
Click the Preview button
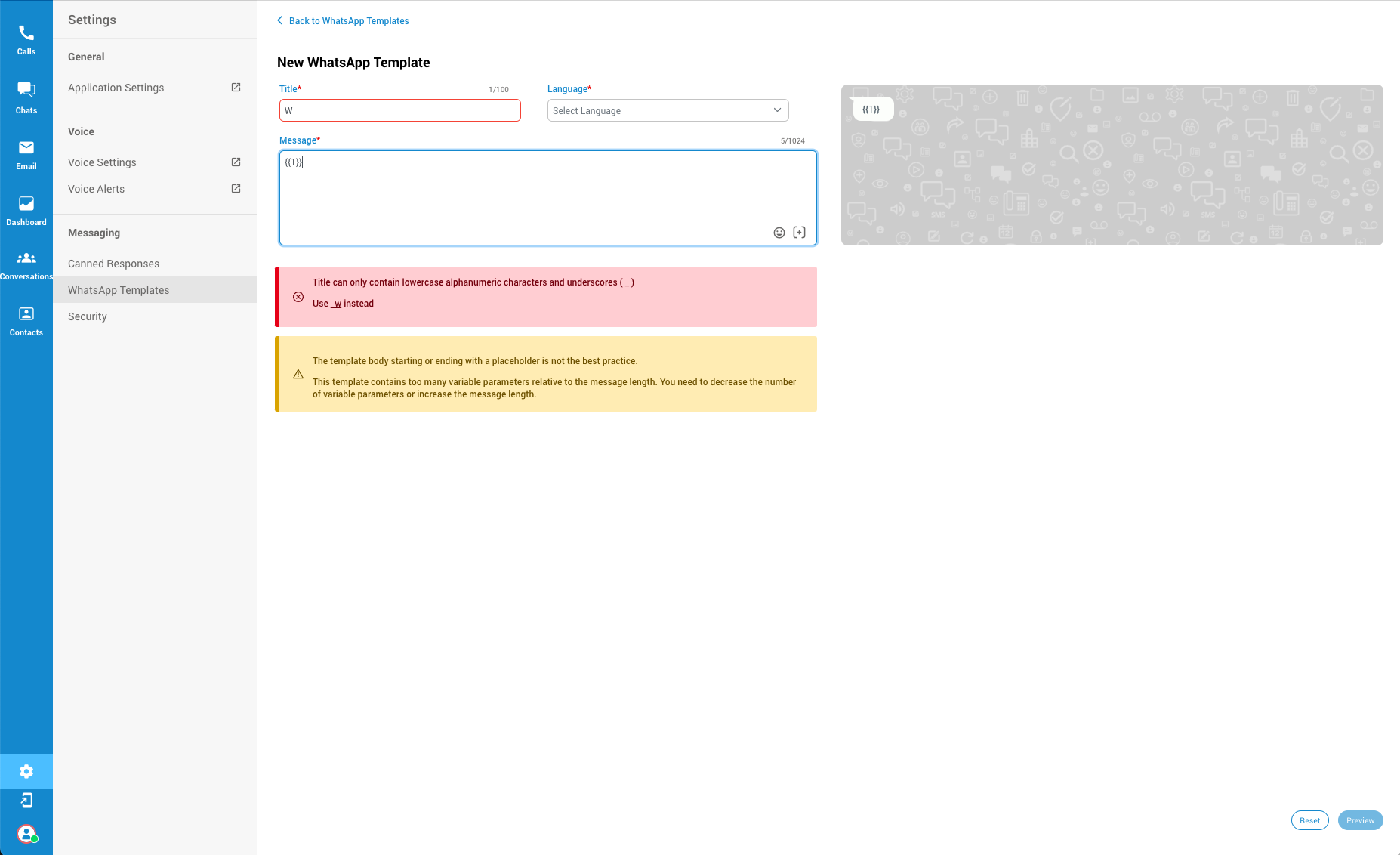pyautogui.click(x=1361, y=820)
